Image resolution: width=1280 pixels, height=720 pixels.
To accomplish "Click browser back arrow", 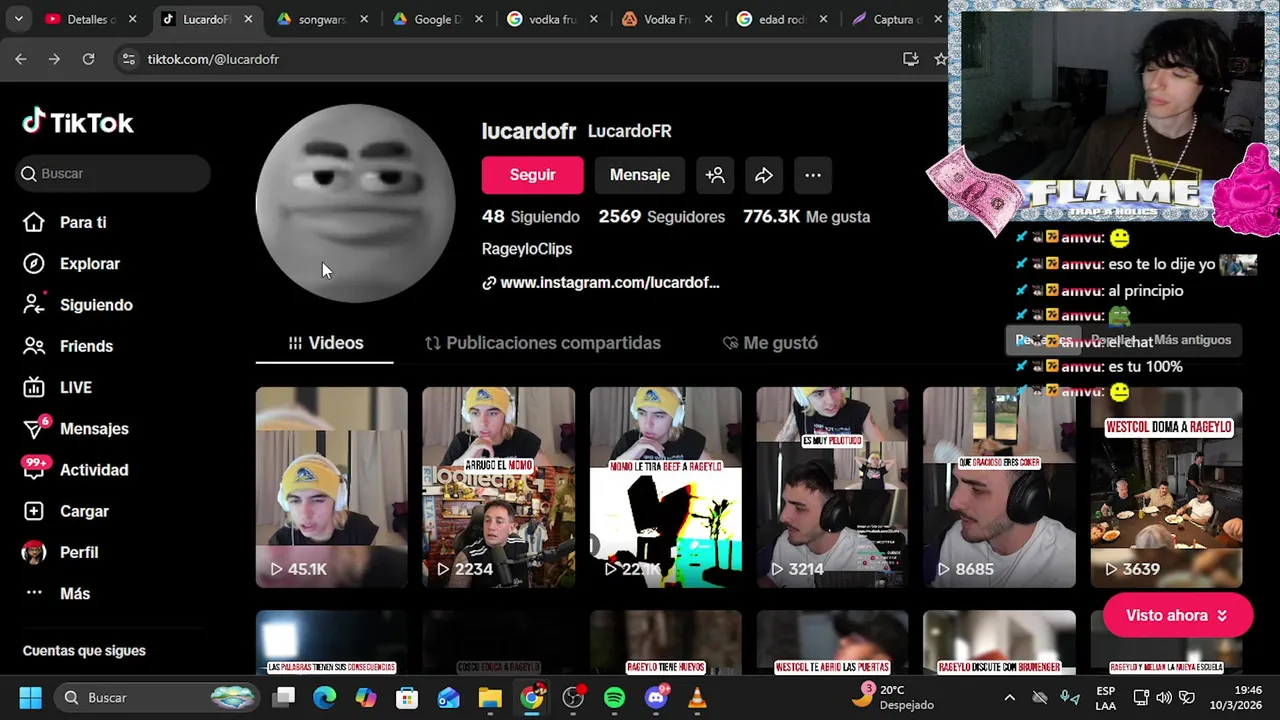I will (21, 59).
